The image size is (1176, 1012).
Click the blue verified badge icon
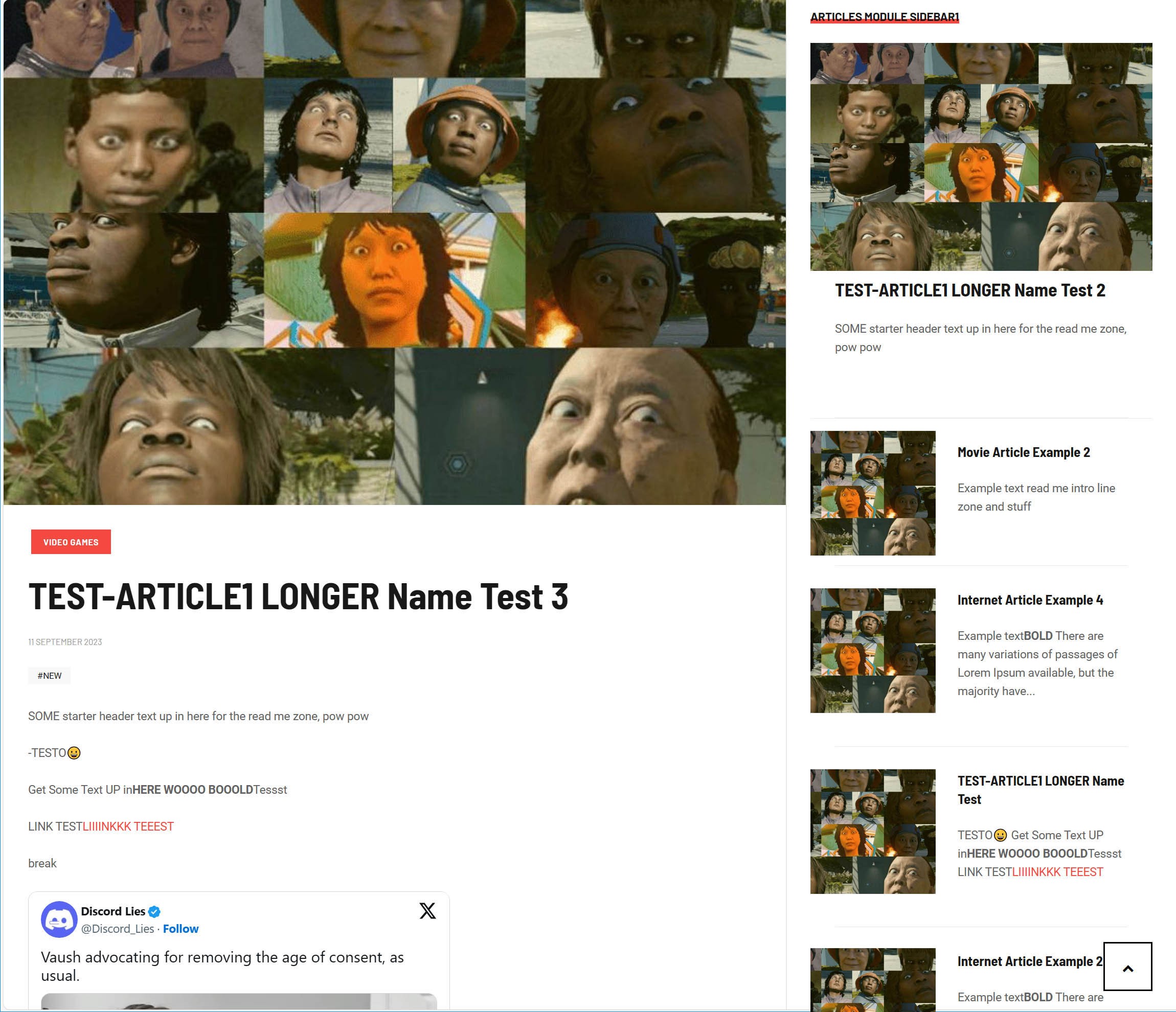[154, 912]
